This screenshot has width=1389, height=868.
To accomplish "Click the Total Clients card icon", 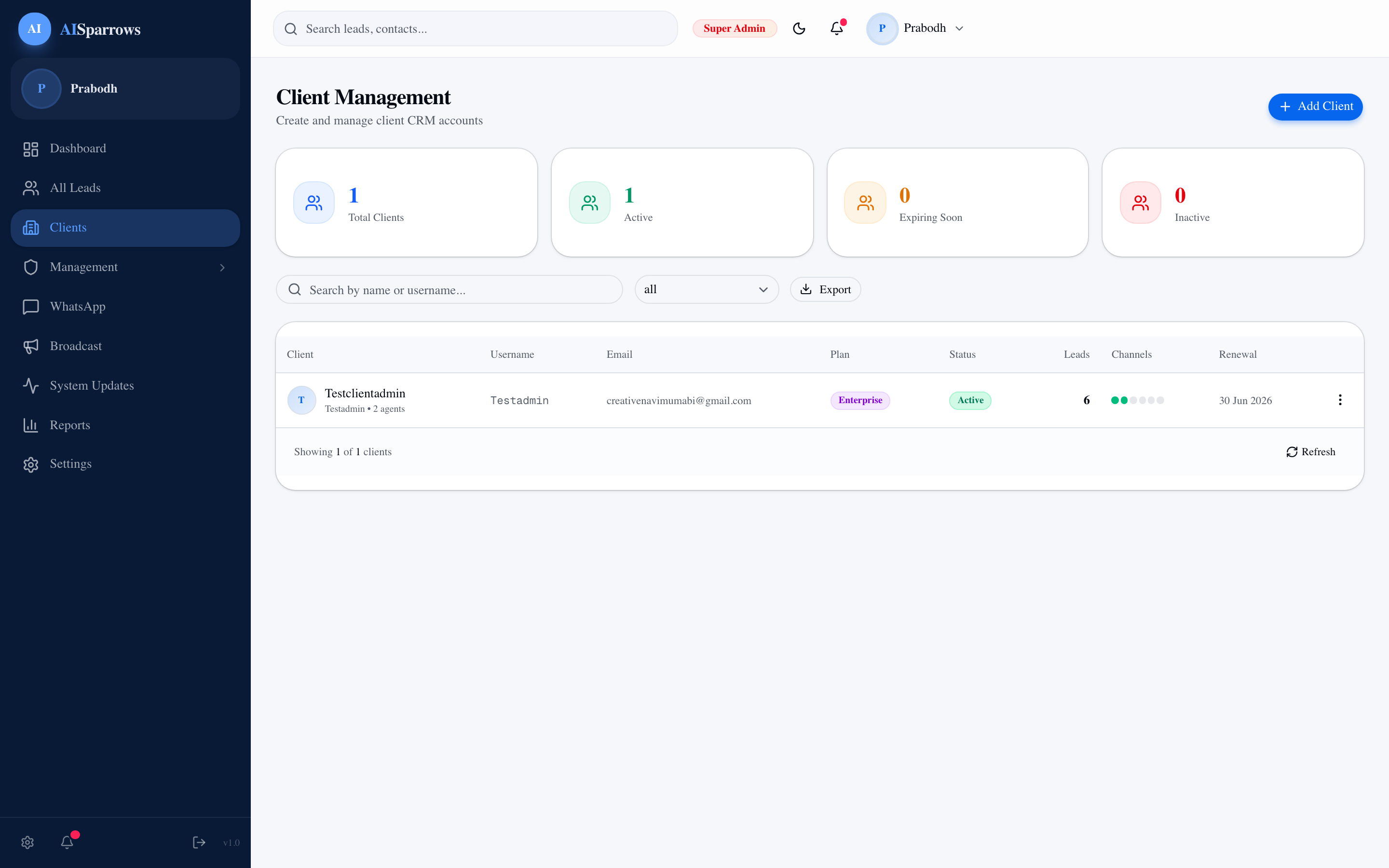I will [314, 203].
